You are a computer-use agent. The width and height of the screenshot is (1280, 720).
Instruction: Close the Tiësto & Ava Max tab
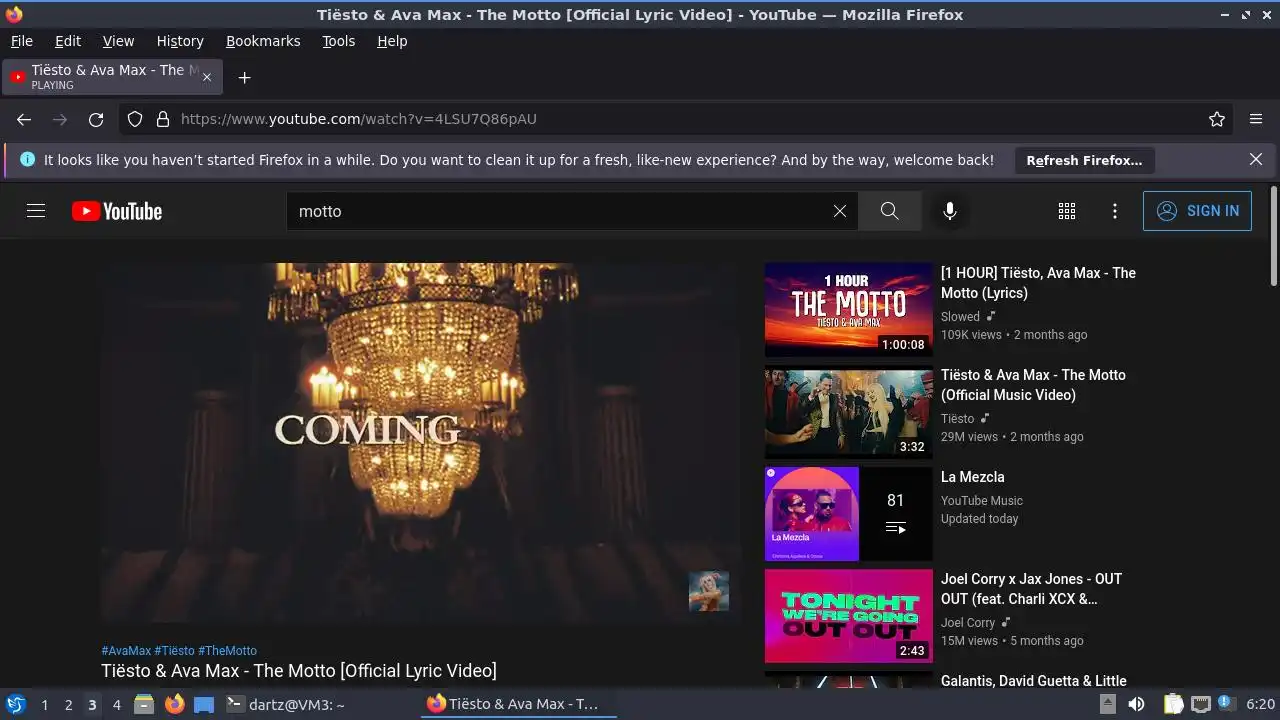point(207,77)
